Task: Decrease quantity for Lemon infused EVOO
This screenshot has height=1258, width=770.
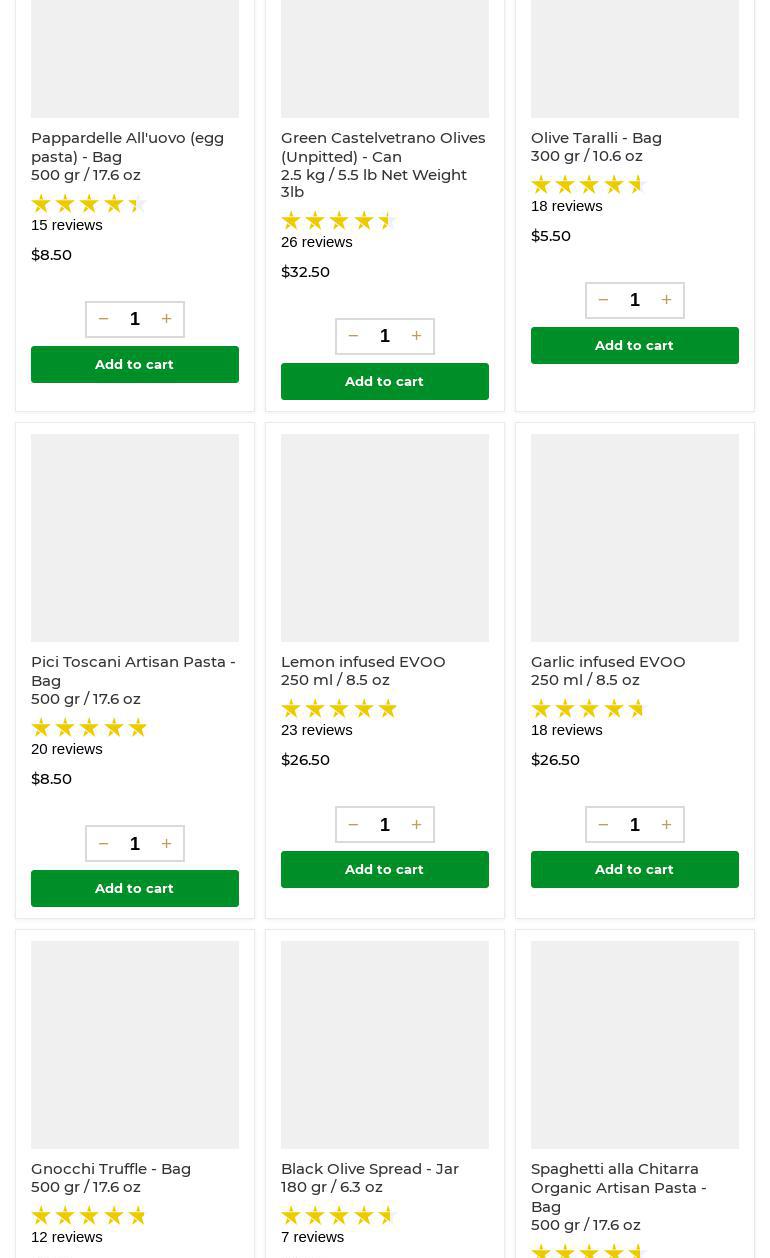Action: [353, 825]
